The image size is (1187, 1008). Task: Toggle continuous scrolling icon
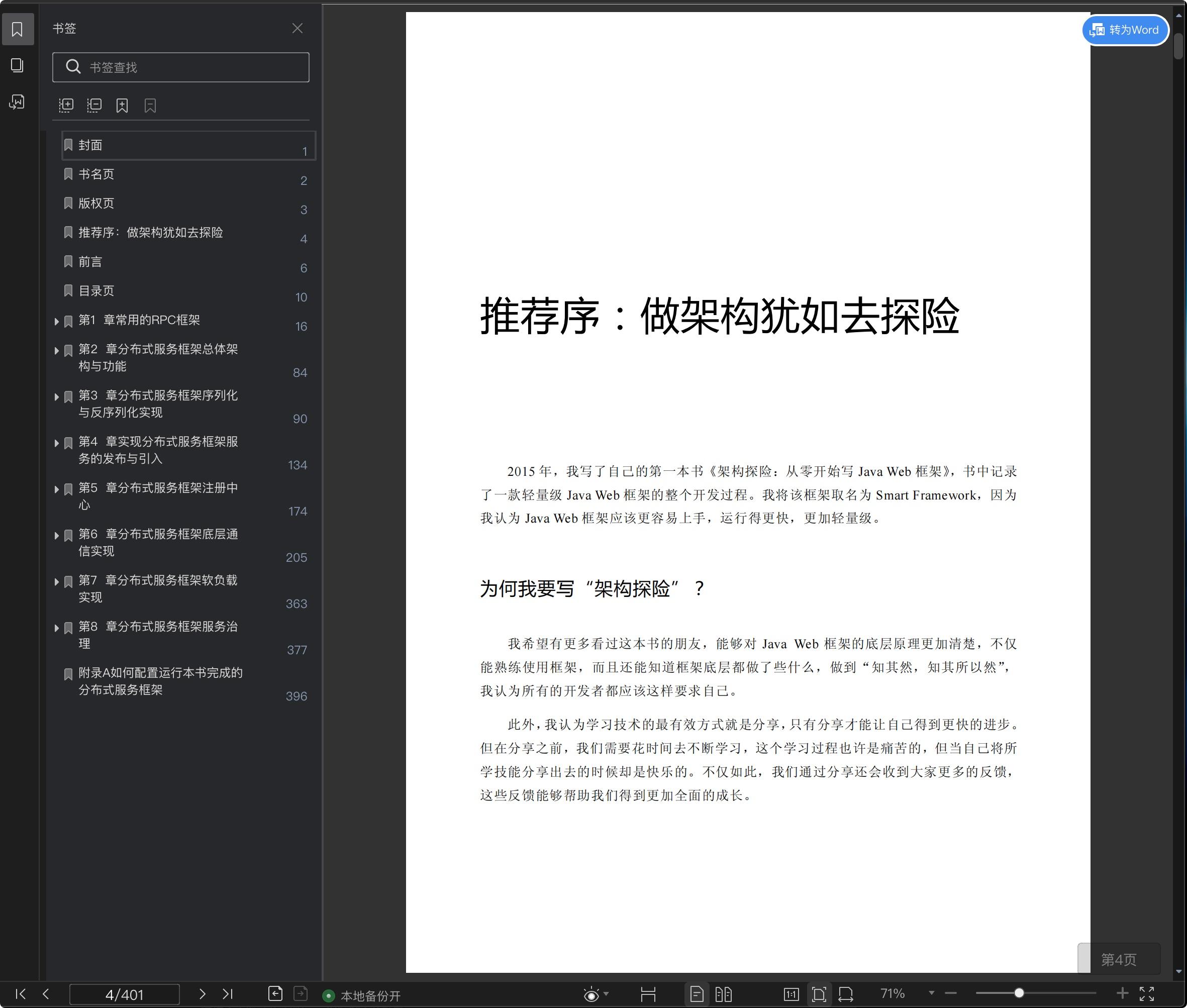648,994
